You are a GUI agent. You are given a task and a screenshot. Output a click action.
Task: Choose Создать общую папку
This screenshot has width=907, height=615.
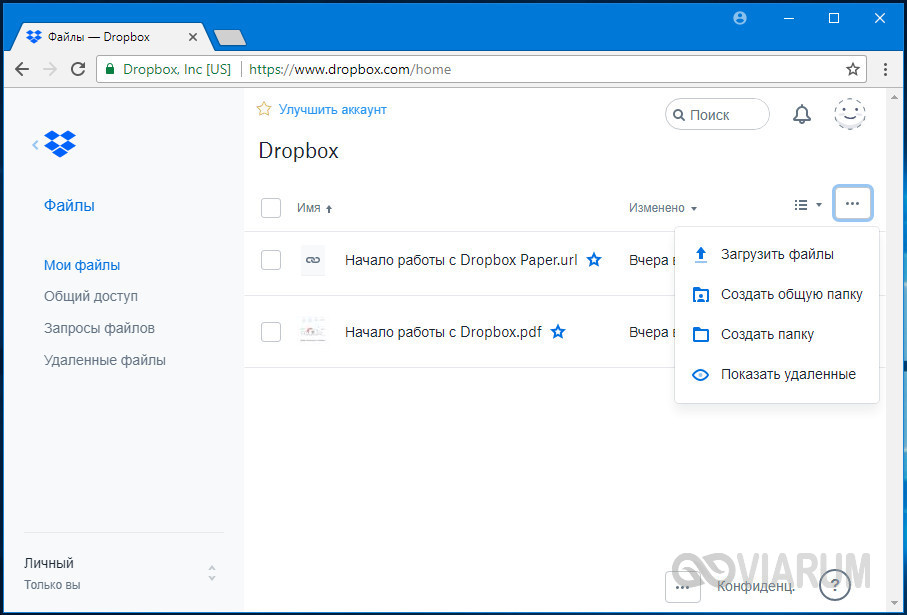click(x=777, y=294)
